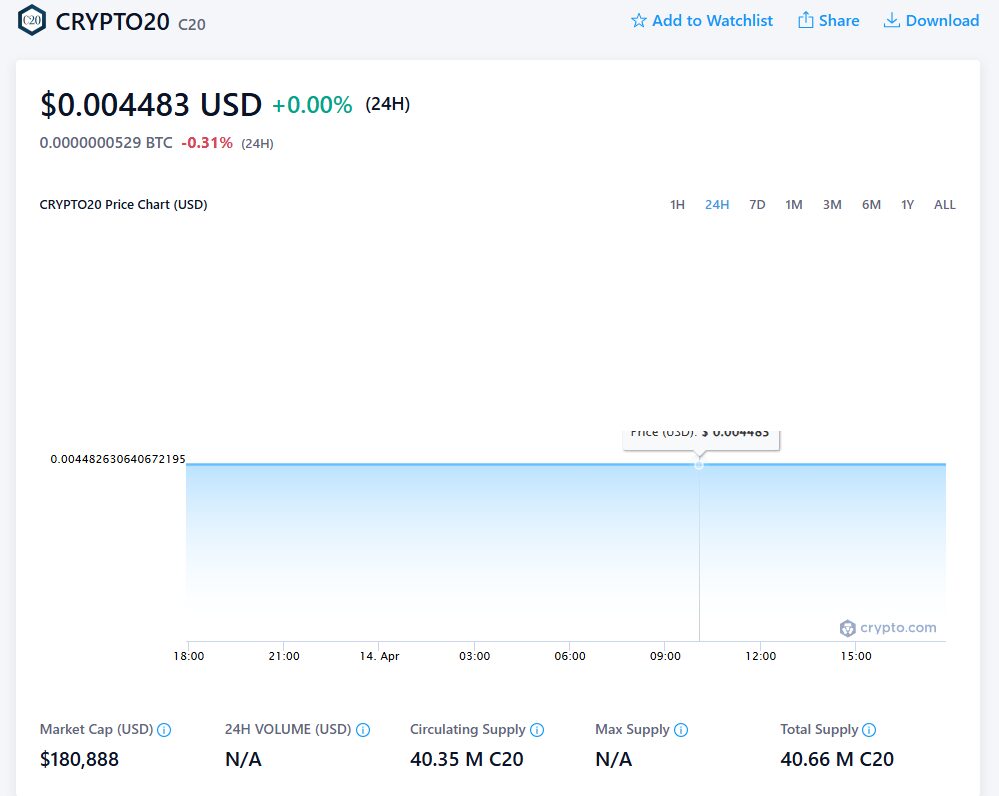
Task: Select the 1H chart range
Action: click(677, 205)
